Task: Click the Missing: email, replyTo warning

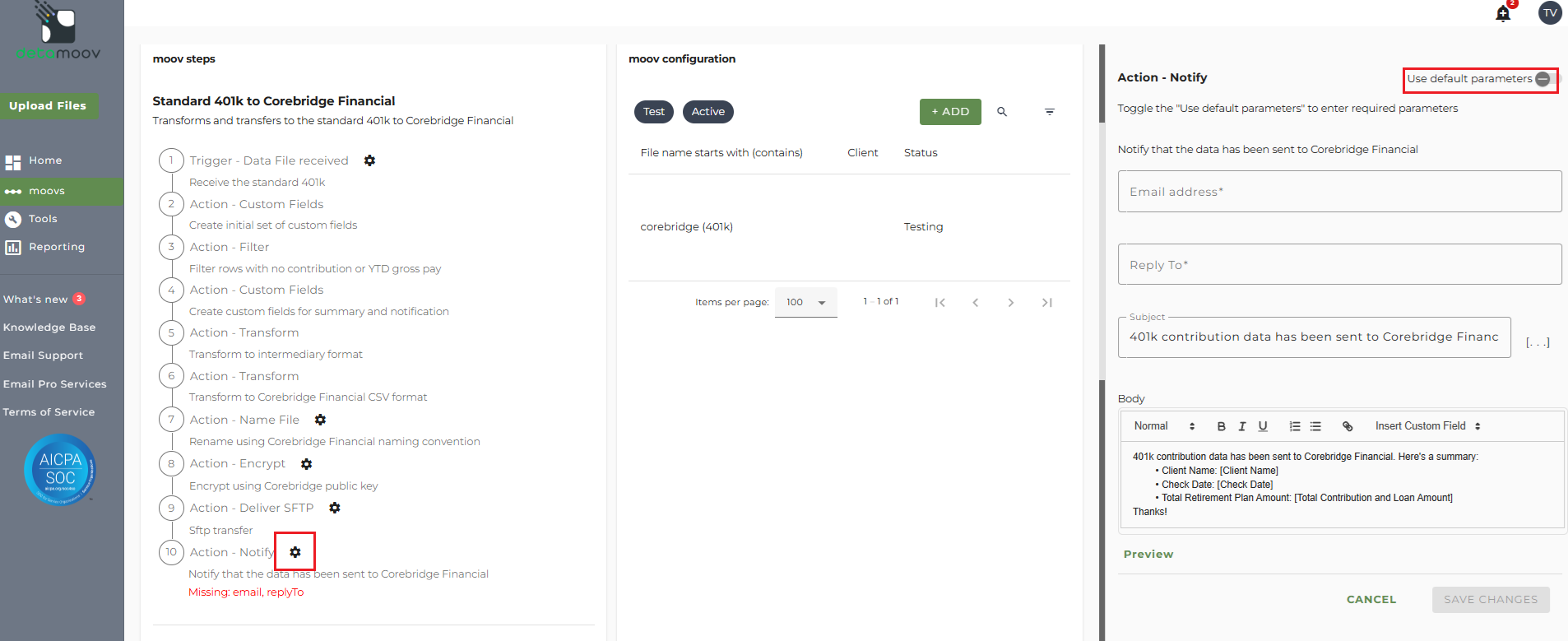Action: point(246,592)
